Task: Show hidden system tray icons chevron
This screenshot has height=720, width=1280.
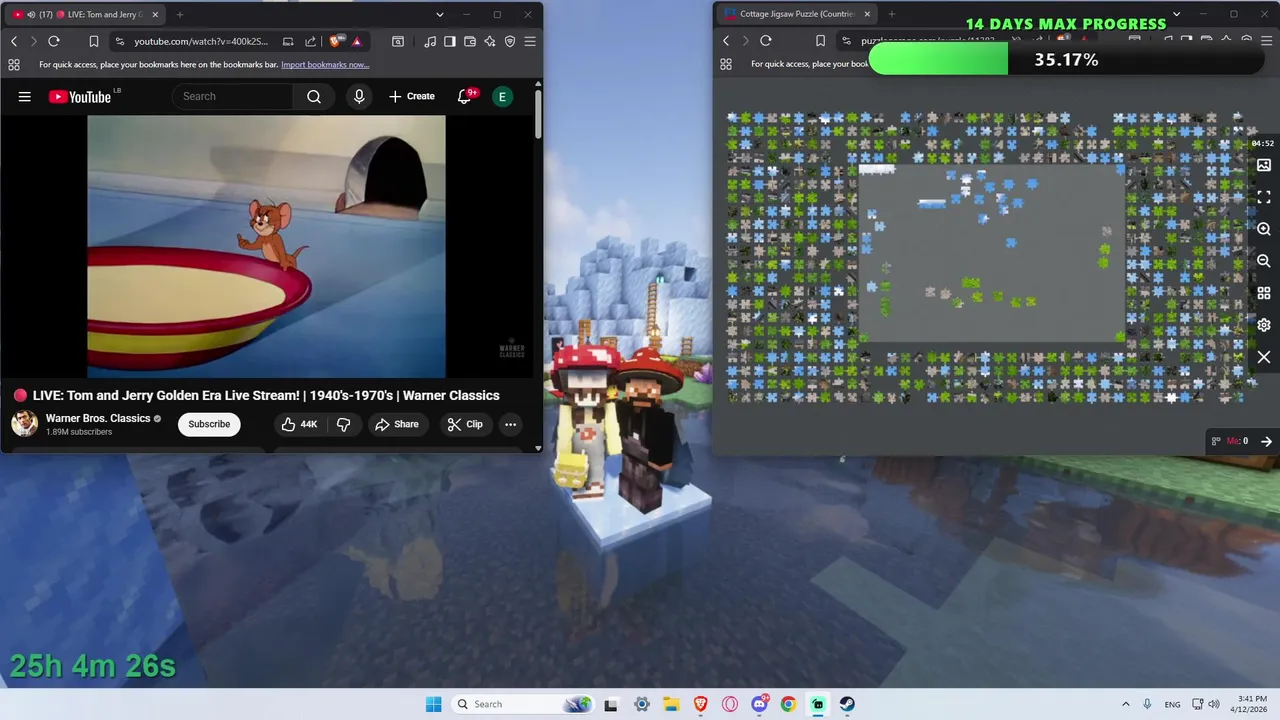Action: click(x=1125, y=704)
